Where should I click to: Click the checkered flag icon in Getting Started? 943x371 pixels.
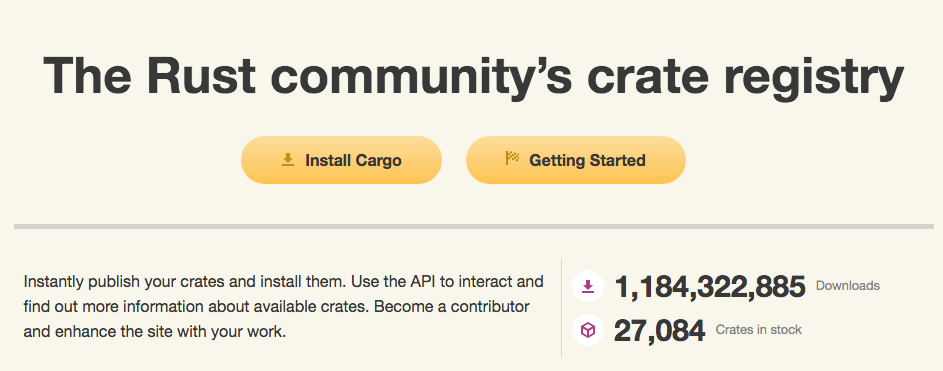point(512,159)
